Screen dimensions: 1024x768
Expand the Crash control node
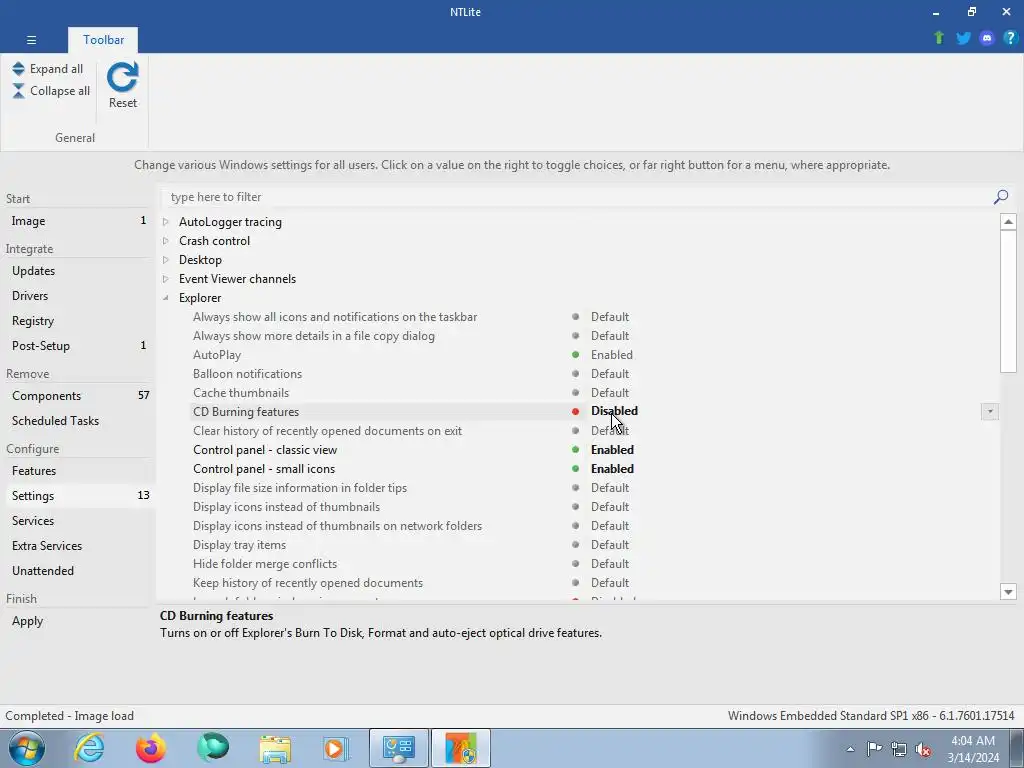click(x=166, y=241)
